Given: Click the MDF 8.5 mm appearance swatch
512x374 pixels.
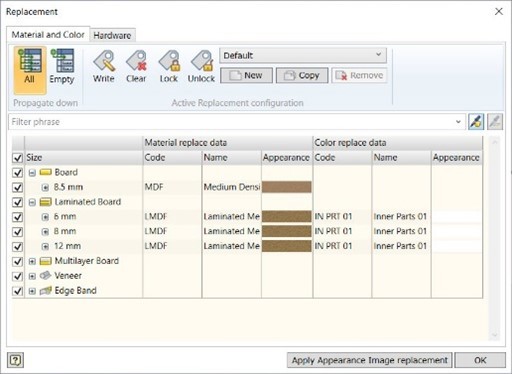Looking at the screenshot, I should pos(287,187).
